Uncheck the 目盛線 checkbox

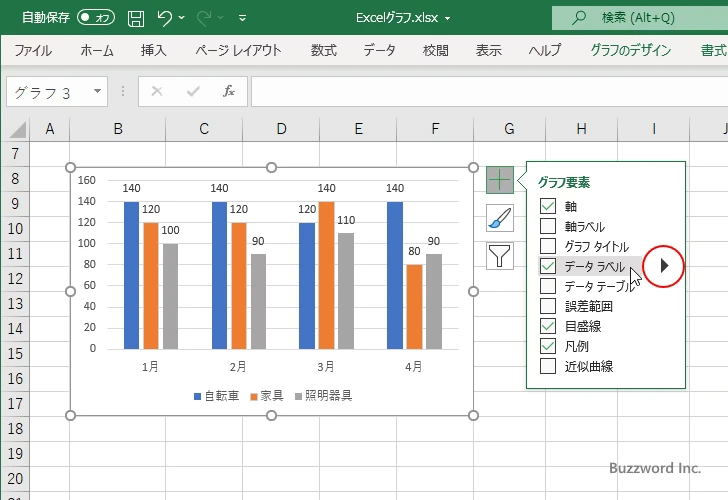548,326
